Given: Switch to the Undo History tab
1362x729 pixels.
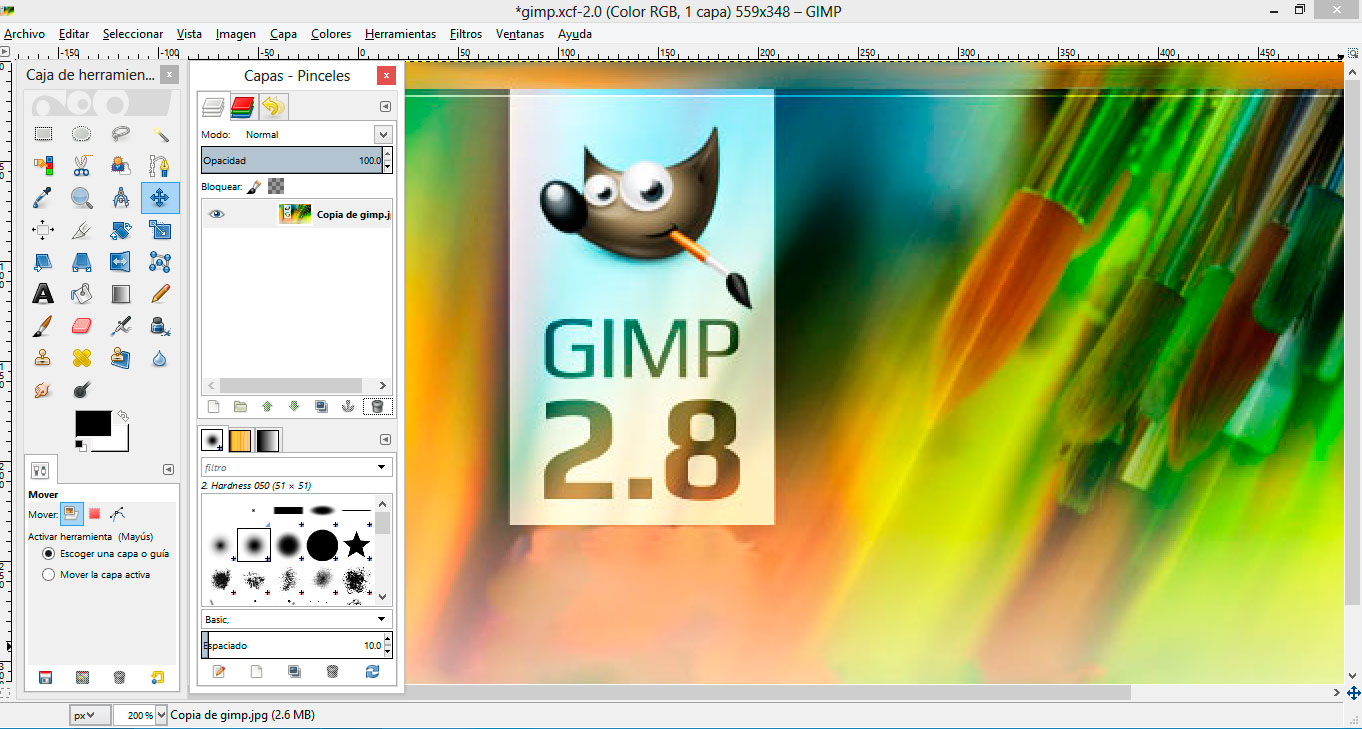Looking at the screenshot, I should tap(273, 106).
